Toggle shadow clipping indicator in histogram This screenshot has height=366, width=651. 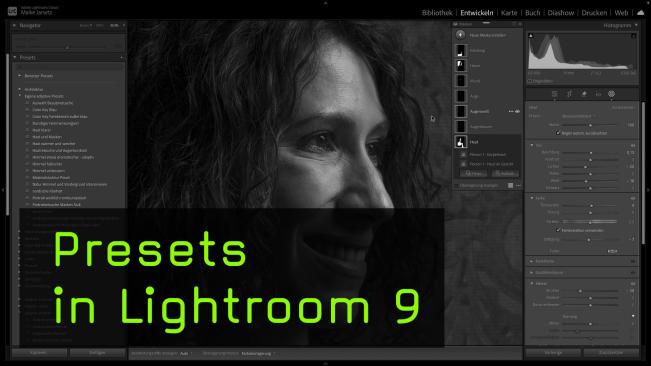pyautogui.click(x=531, y=36)
